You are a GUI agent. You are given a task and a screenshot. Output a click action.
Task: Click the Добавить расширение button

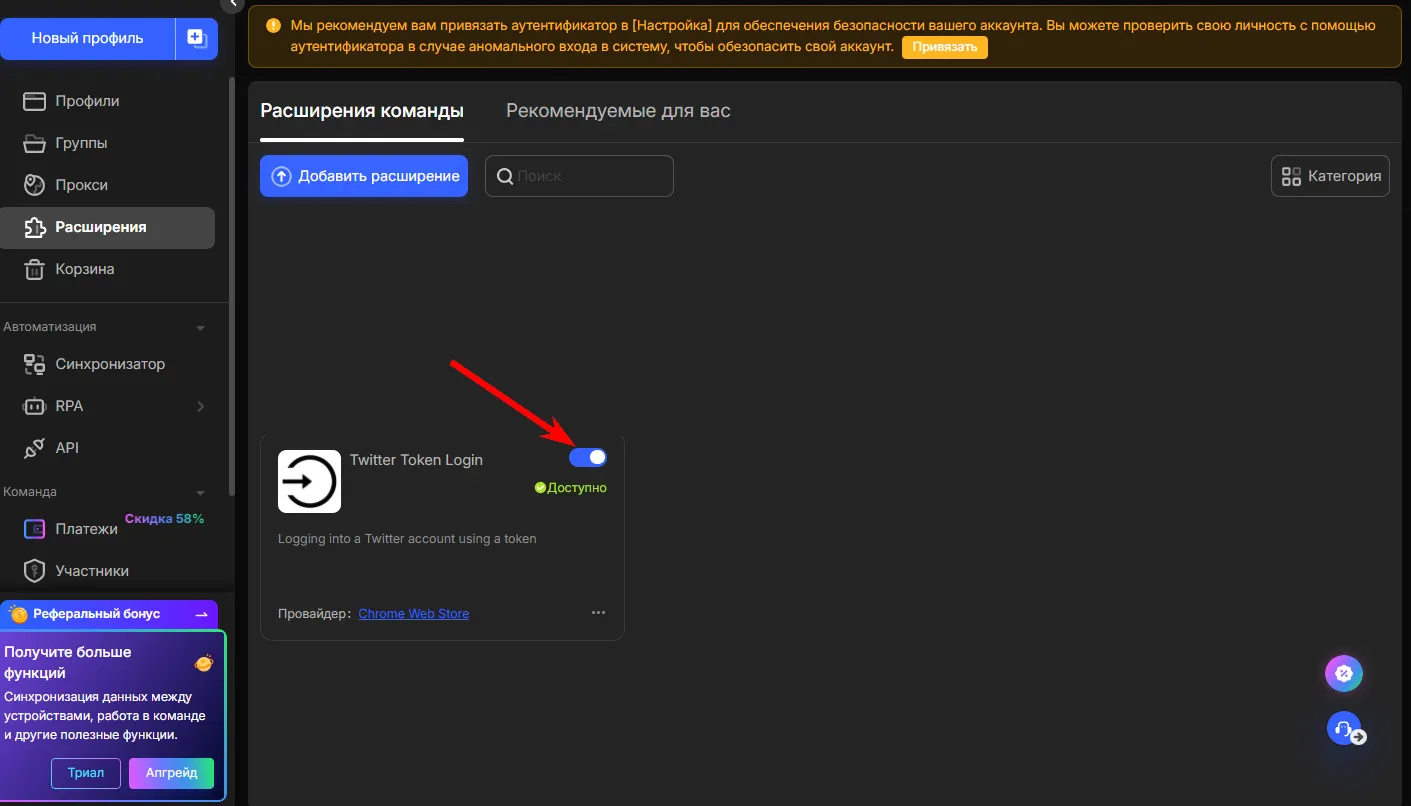(x=364, y=176)
